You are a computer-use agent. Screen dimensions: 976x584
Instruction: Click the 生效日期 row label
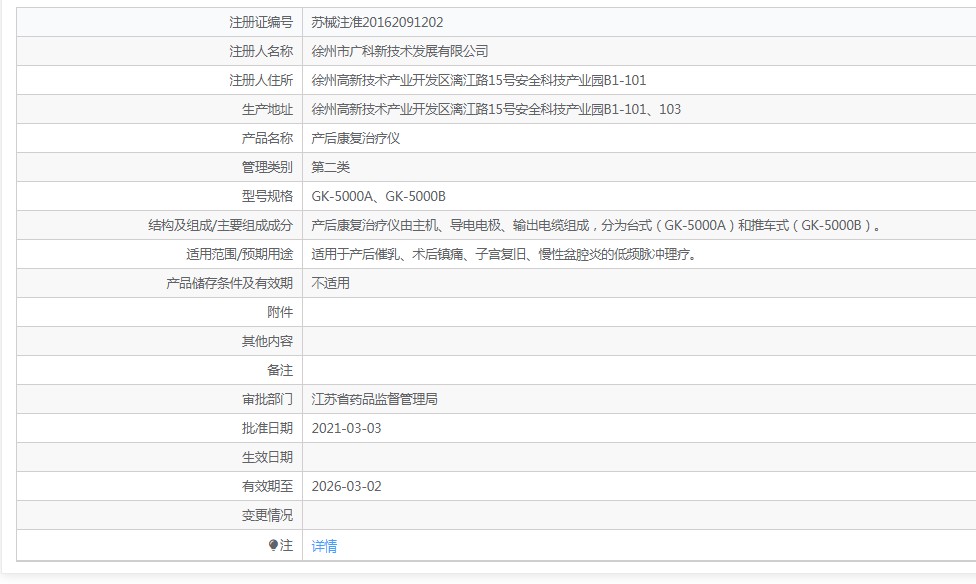click(267, 457)
